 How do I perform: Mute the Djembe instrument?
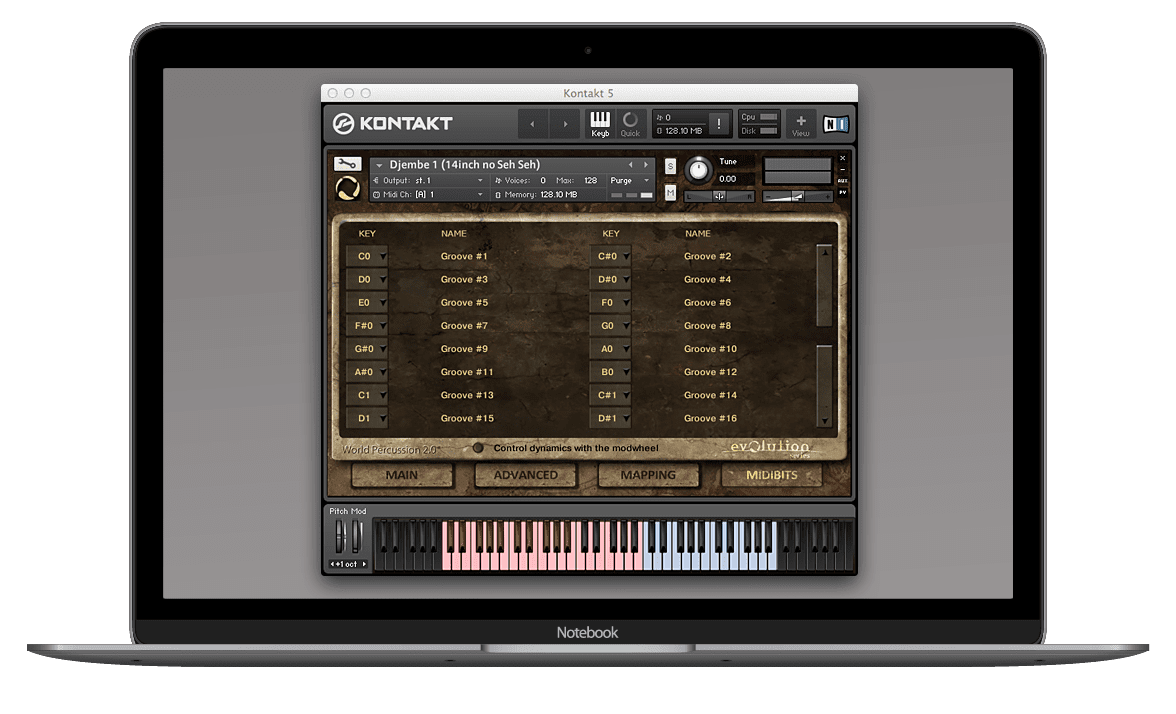point(670,194)
